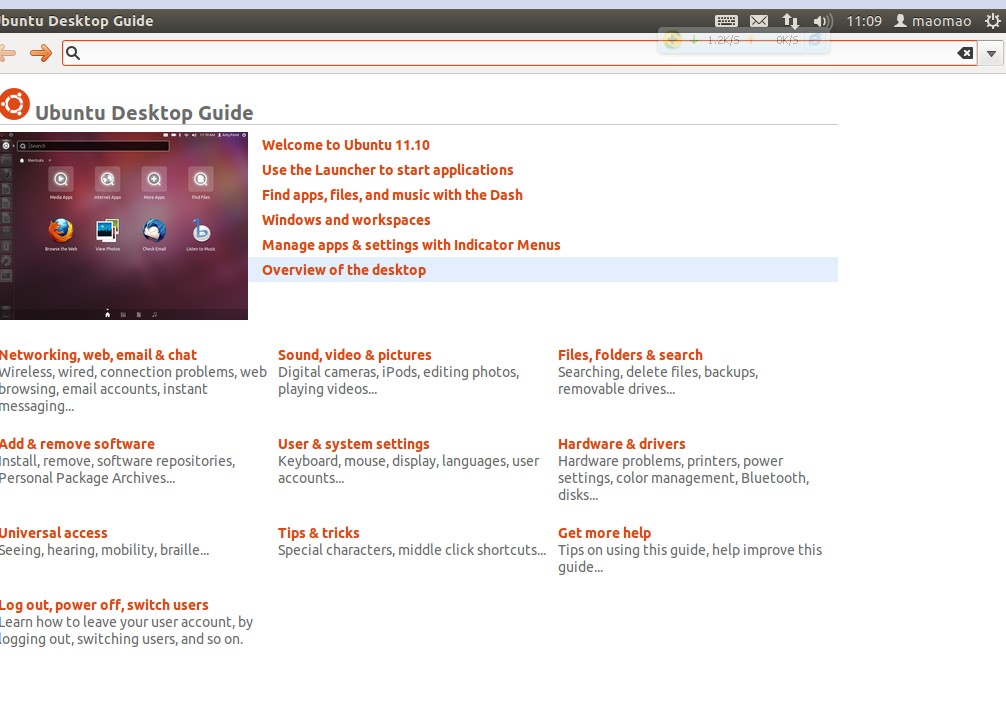Screen dimensions: 1006x726
Task: Open User & system settings section
Action: pos(354,444)
